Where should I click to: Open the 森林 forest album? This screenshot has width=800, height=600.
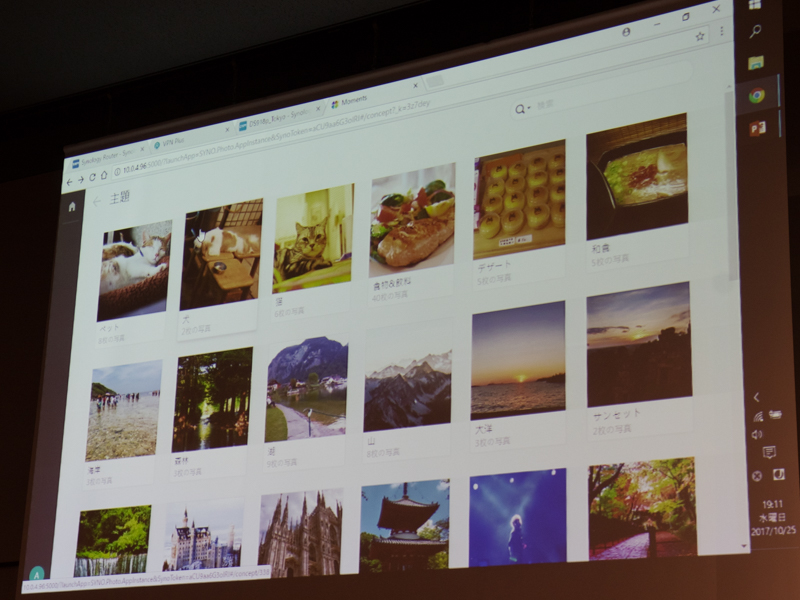(x=212, y=399)
